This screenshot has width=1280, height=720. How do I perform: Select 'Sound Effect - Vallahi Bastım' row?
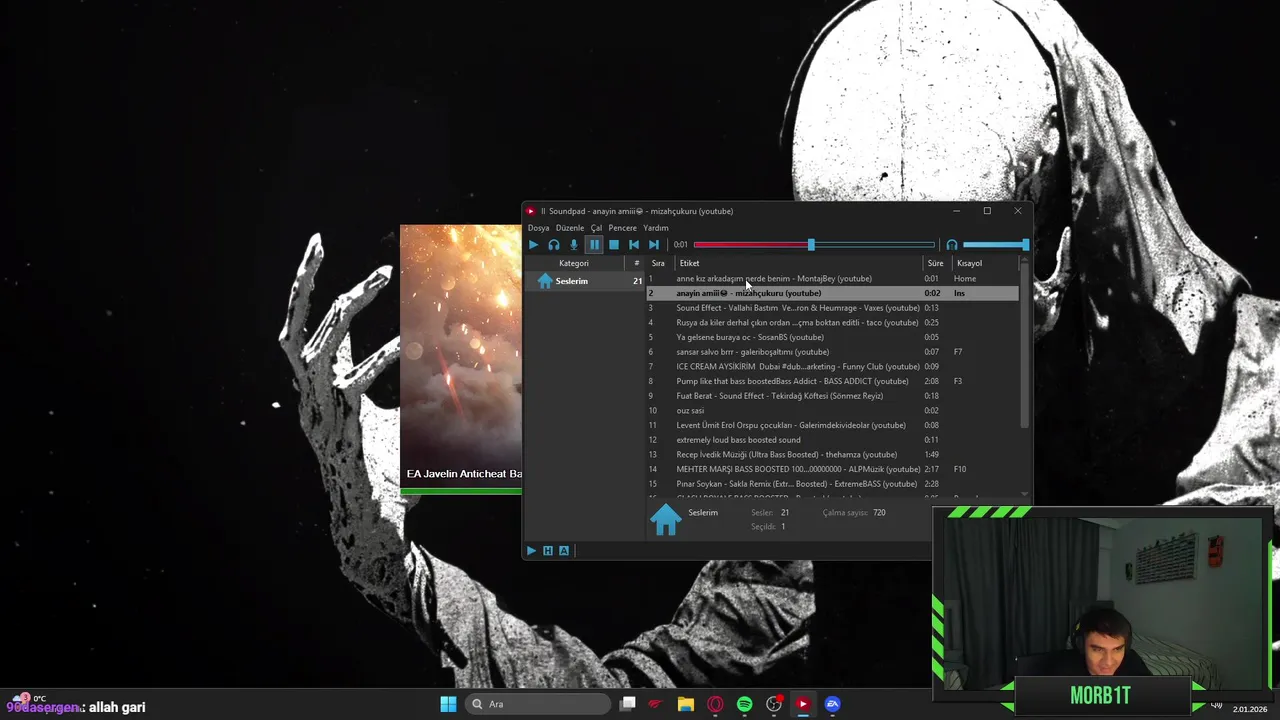click(832, 308)
